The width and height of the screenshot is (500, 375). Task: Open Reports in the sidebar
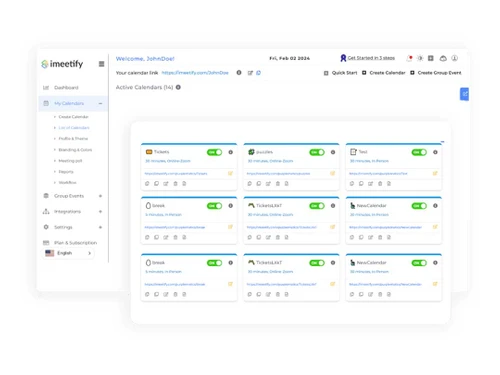tap(66, 172)
